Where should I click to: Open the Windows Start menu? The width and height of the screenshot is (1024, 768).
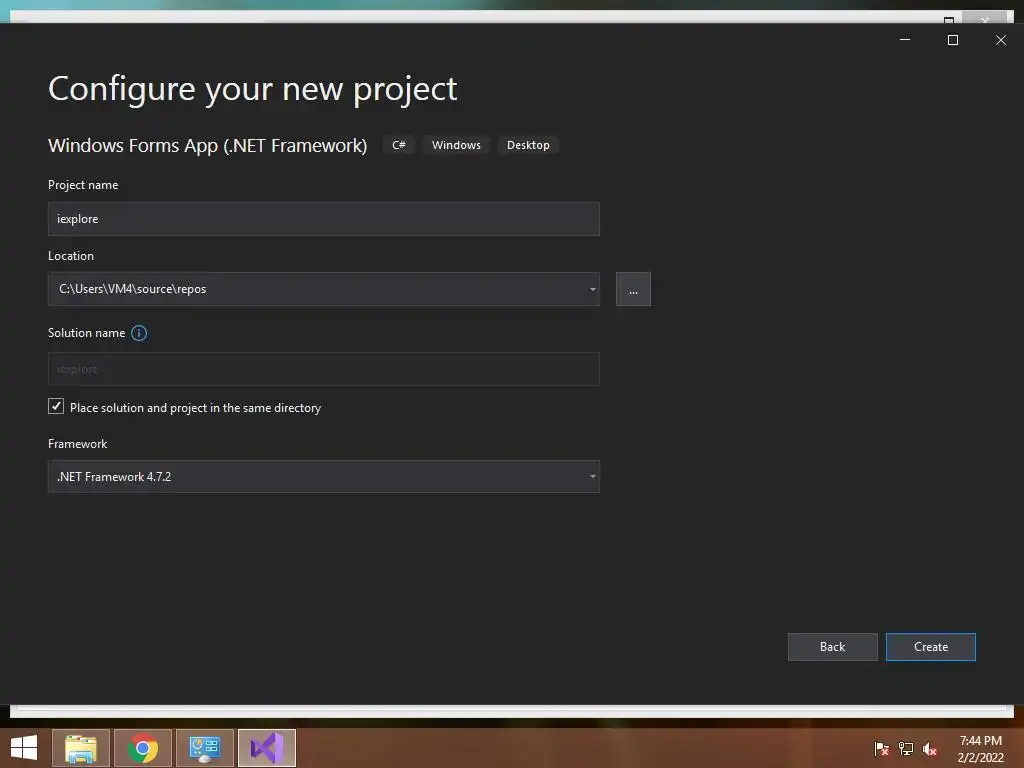(24, 748)
